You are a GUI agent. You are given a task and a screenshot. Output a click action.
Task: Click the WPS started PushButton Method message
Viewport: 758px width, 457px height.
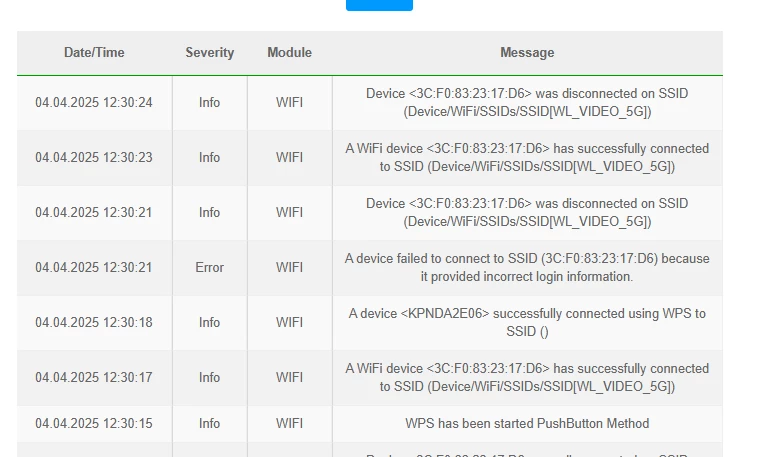pyautogui.click(x=527, y=424)
